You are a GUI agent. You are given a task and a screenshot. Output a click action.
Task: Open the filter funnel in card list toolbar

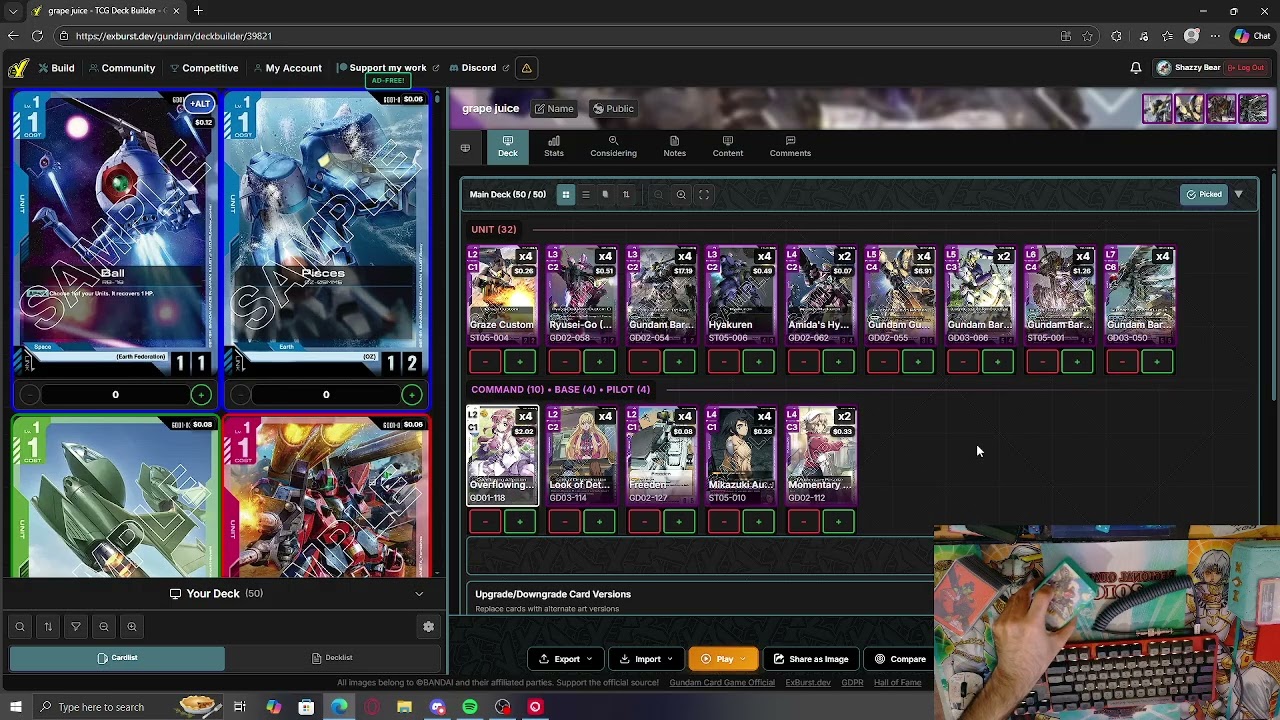coord(76,627)
